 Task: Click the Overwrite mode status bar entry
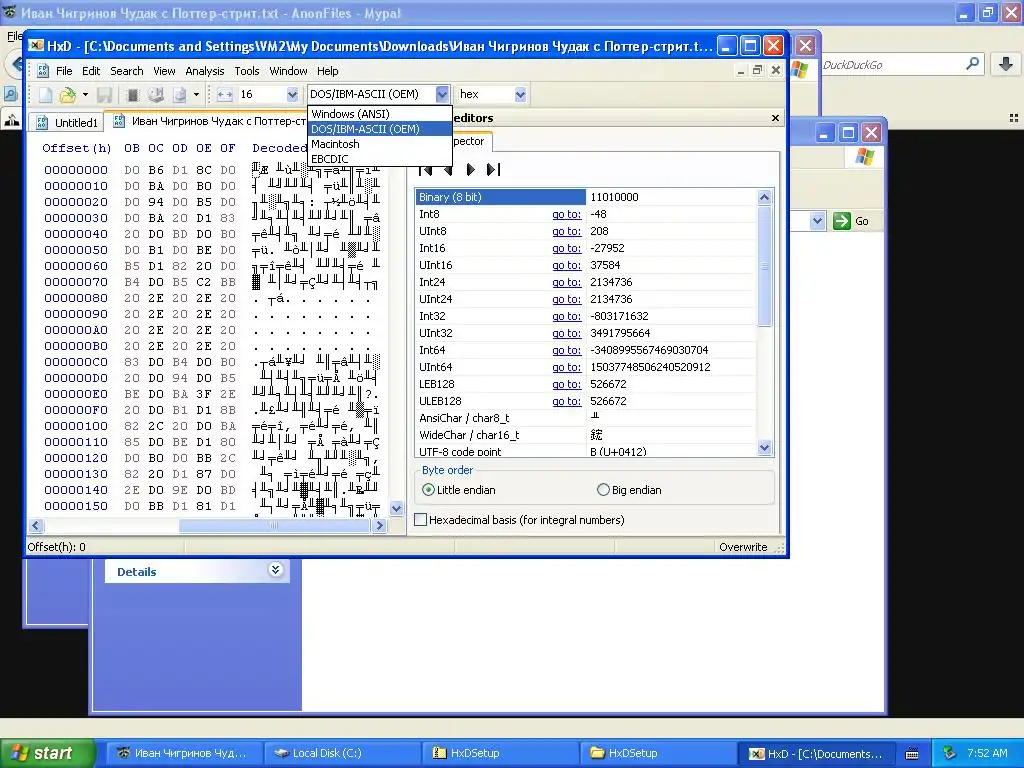pos(743,547)
